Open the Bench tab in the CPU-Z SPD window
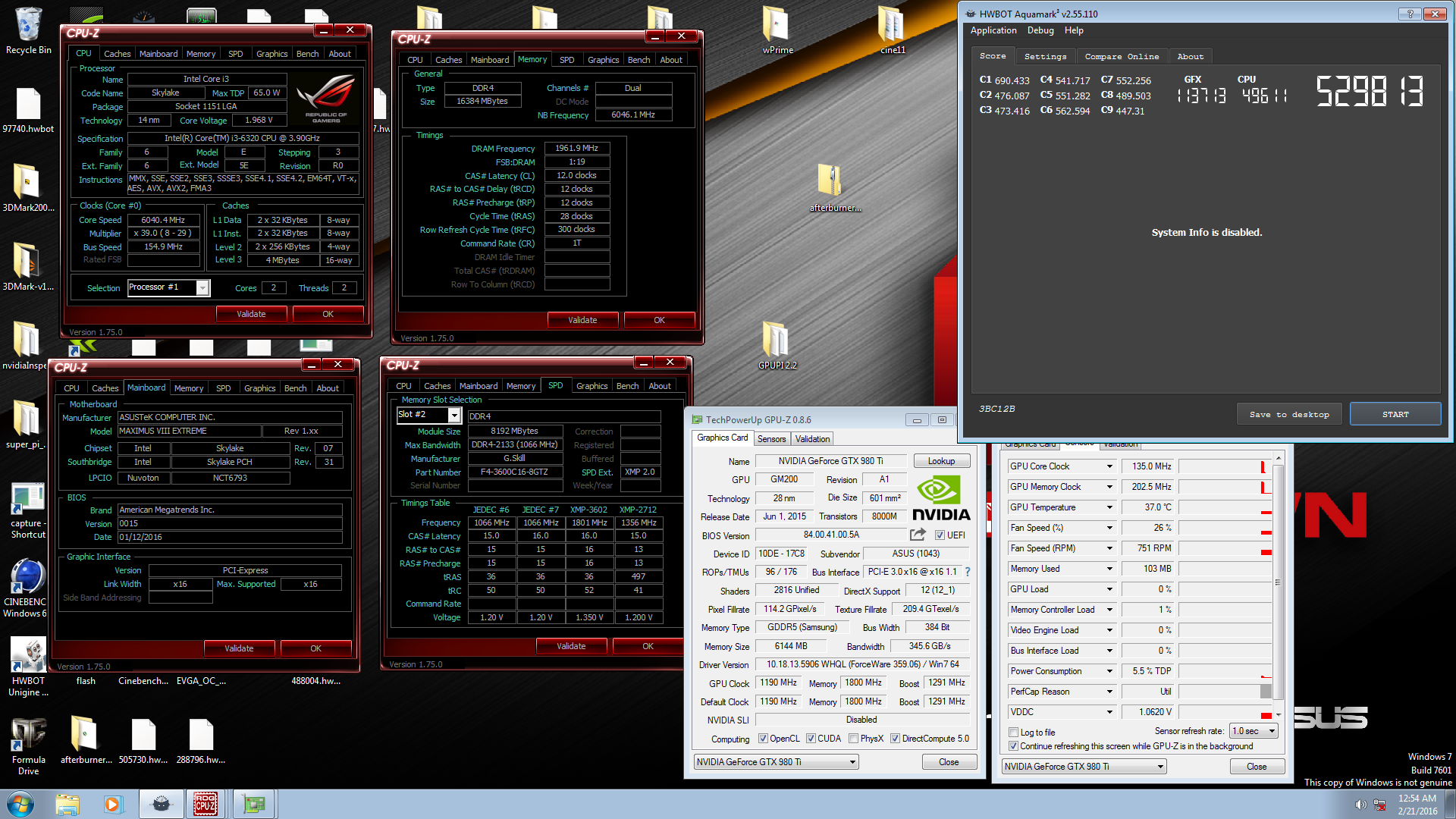 (x=627, y=386)
